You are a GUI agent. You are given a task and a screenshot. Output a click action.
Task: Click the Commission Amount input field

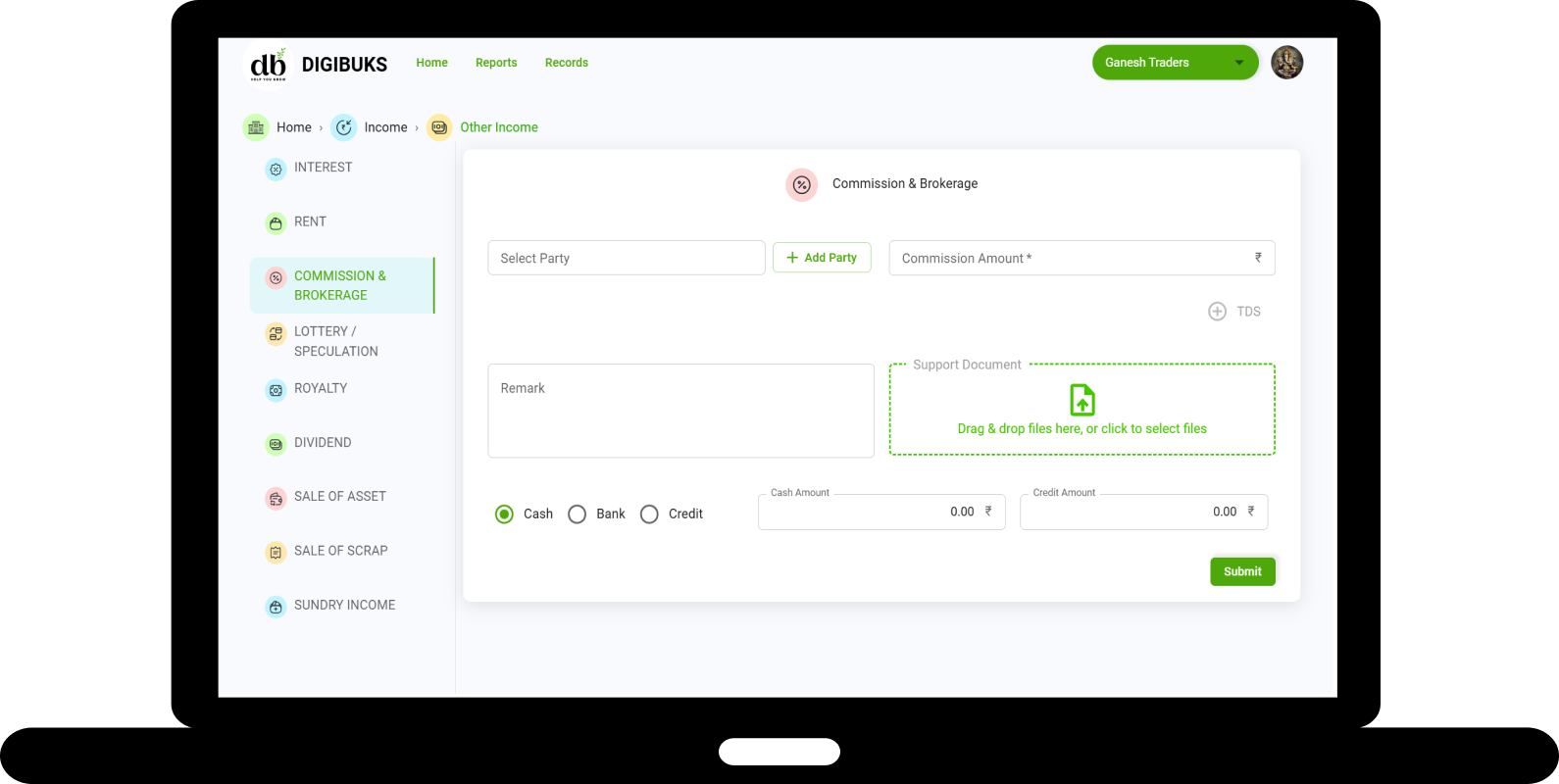point(1081,258)
